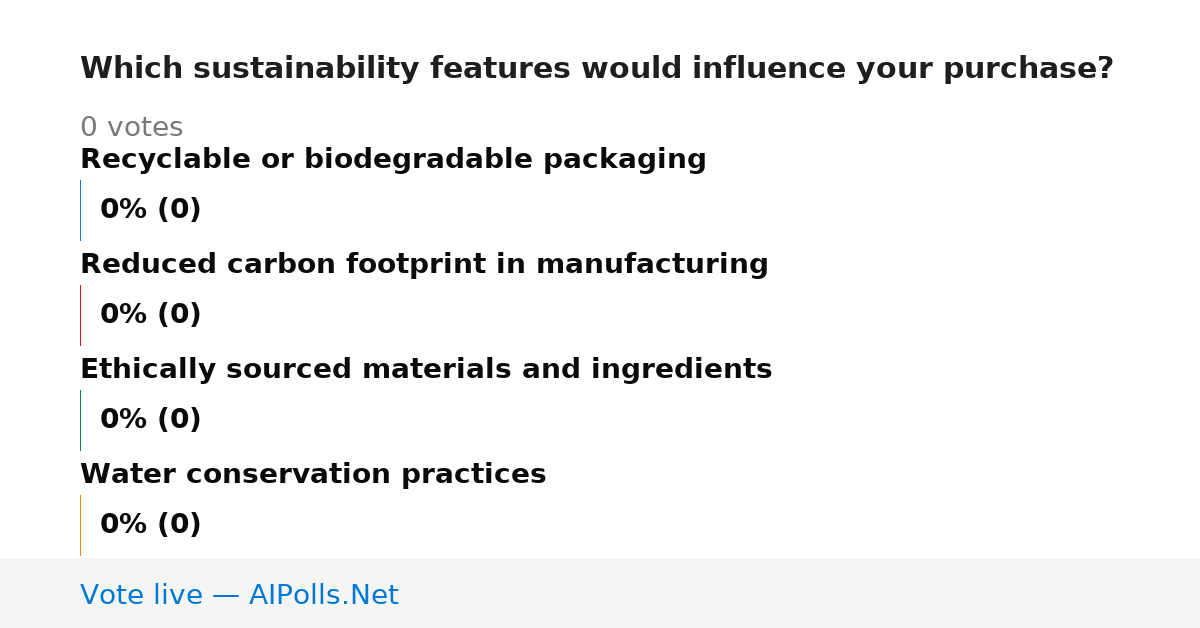Click 0% (0) result under Recyclable packaging
The width and height of the screenshot is (1200, 628).
coord(150,210)
